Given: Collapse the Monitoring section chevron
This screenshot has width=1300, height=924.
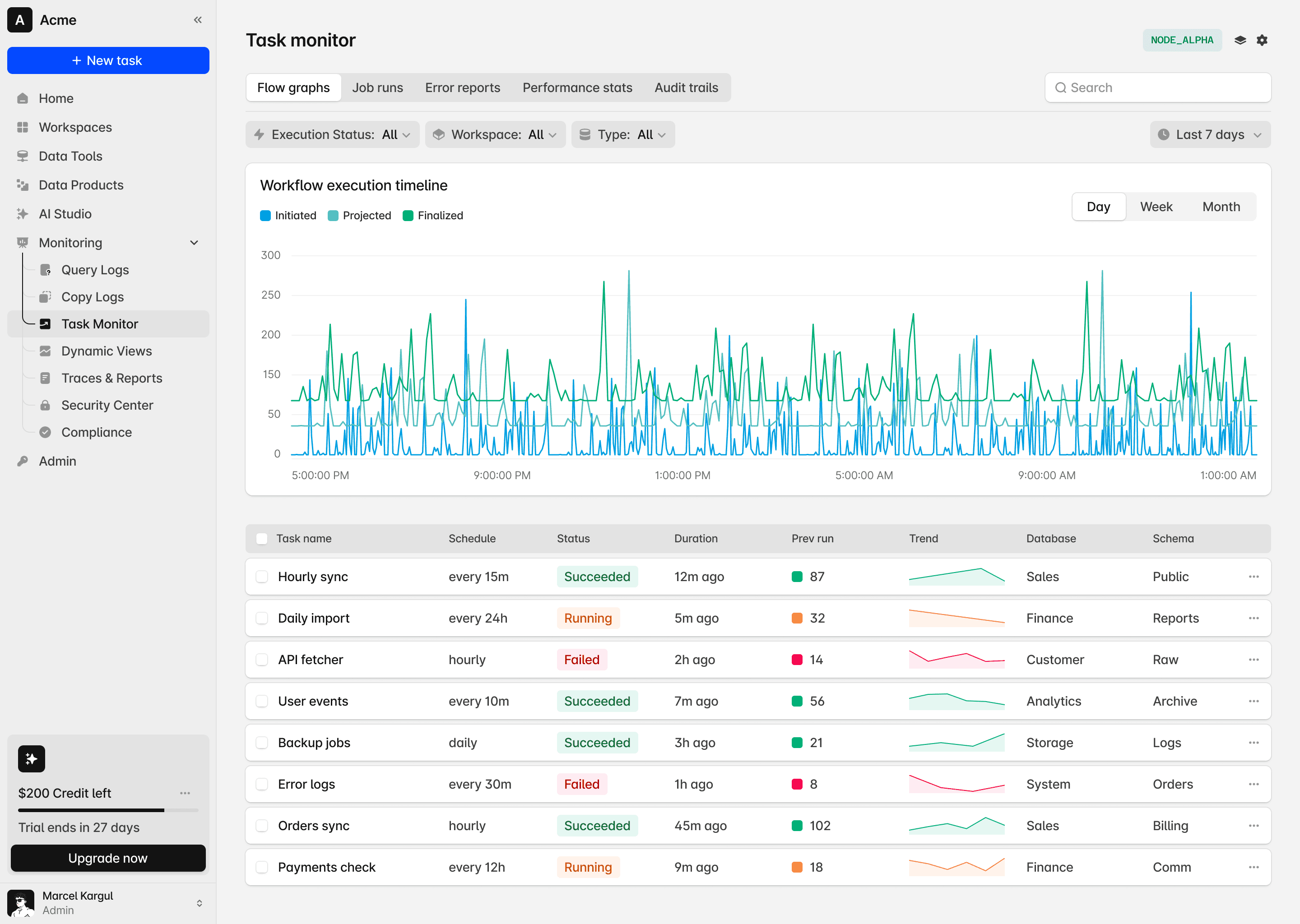Looking at the screenshot, I should tap(194, 243).
